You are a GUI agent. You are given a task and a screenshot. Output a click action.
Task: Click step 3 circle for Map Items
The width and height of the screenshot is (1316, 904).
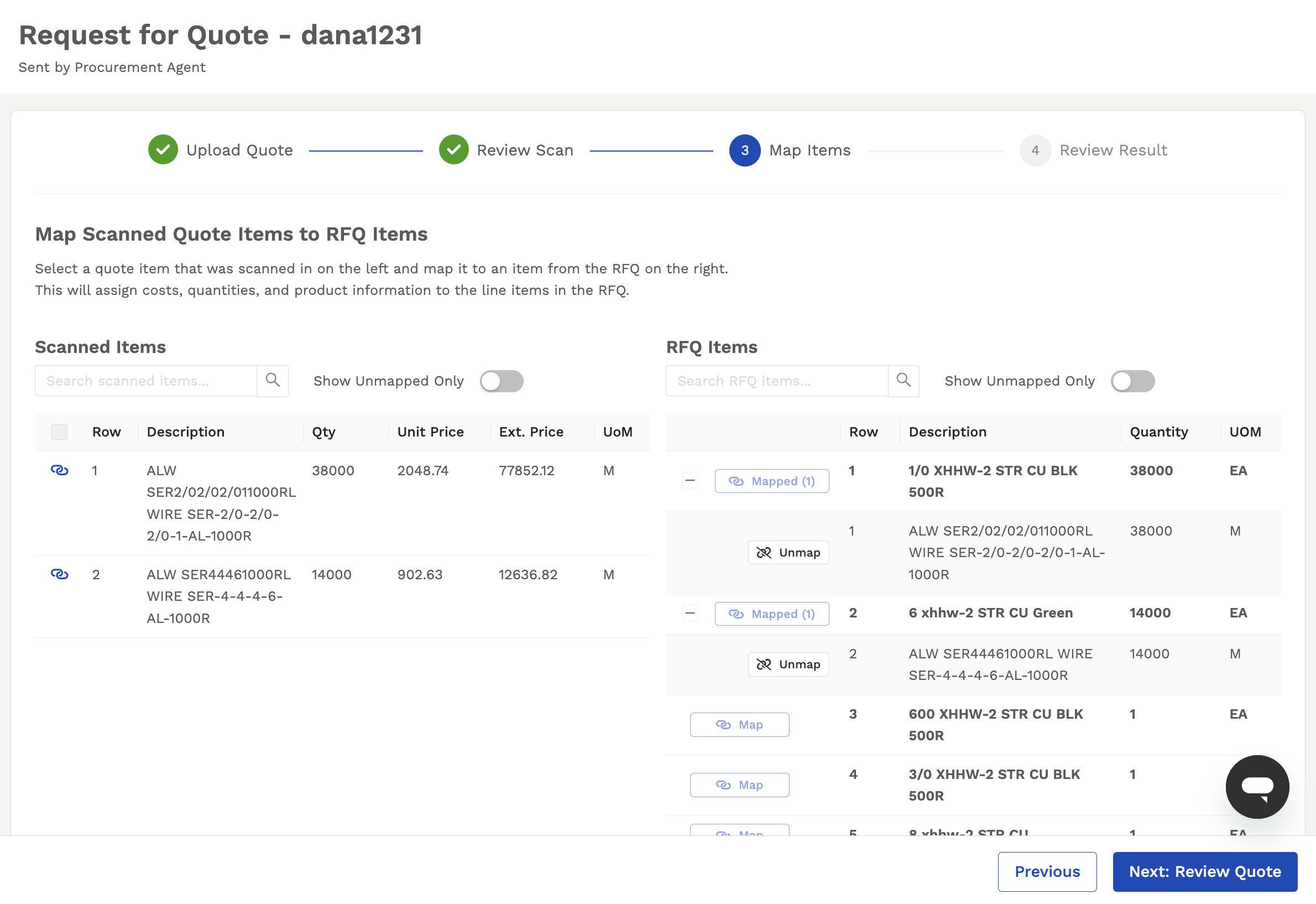click(745, 150)
